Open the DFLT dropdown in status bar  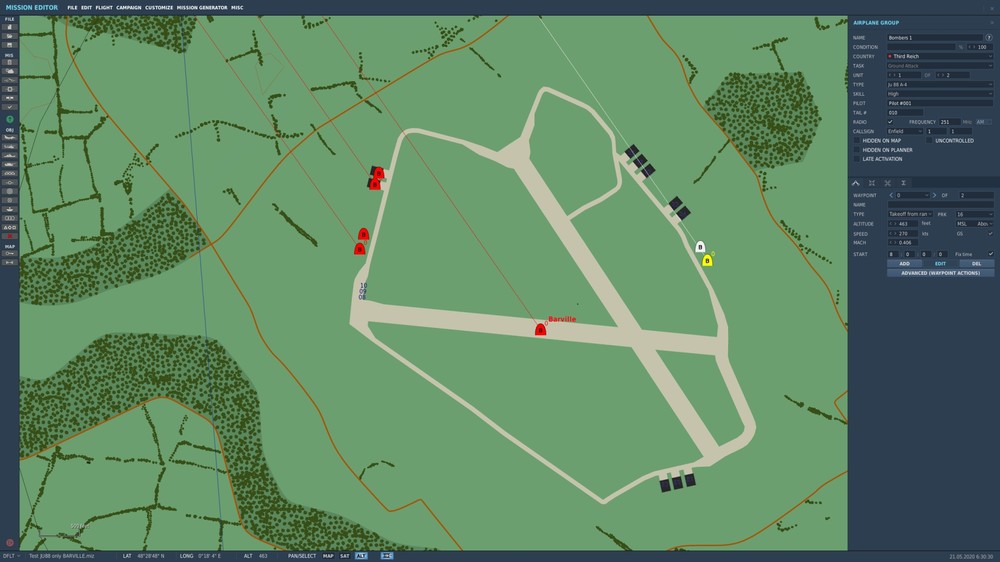point(11,556)
